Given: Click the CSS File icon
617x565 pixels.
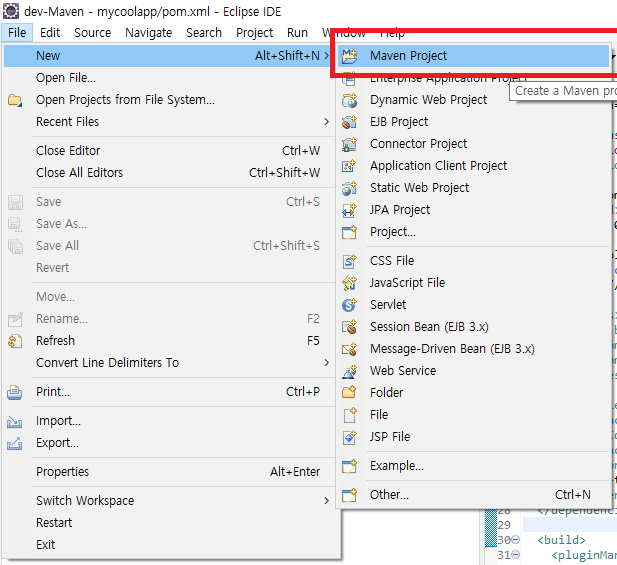Looking at the screenshot, I should (x=349, y=261).
